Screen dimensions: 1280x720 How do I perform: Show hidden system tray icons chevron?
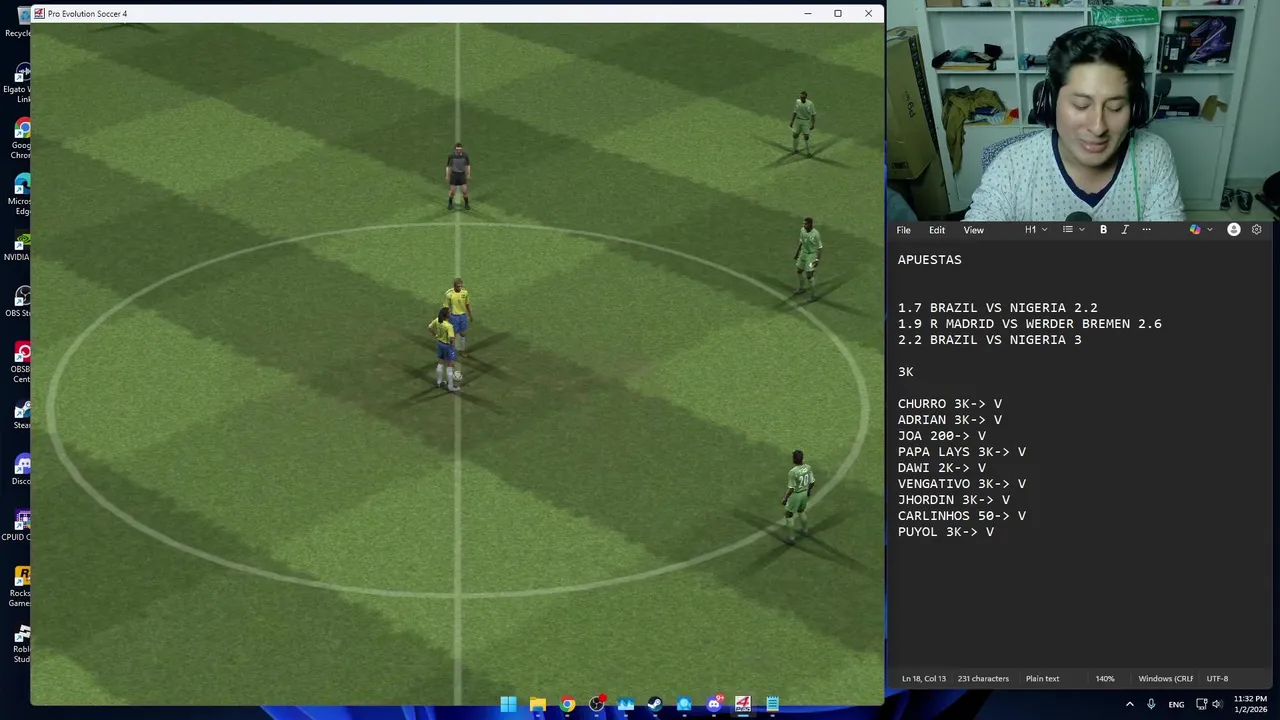(1130, 705)
